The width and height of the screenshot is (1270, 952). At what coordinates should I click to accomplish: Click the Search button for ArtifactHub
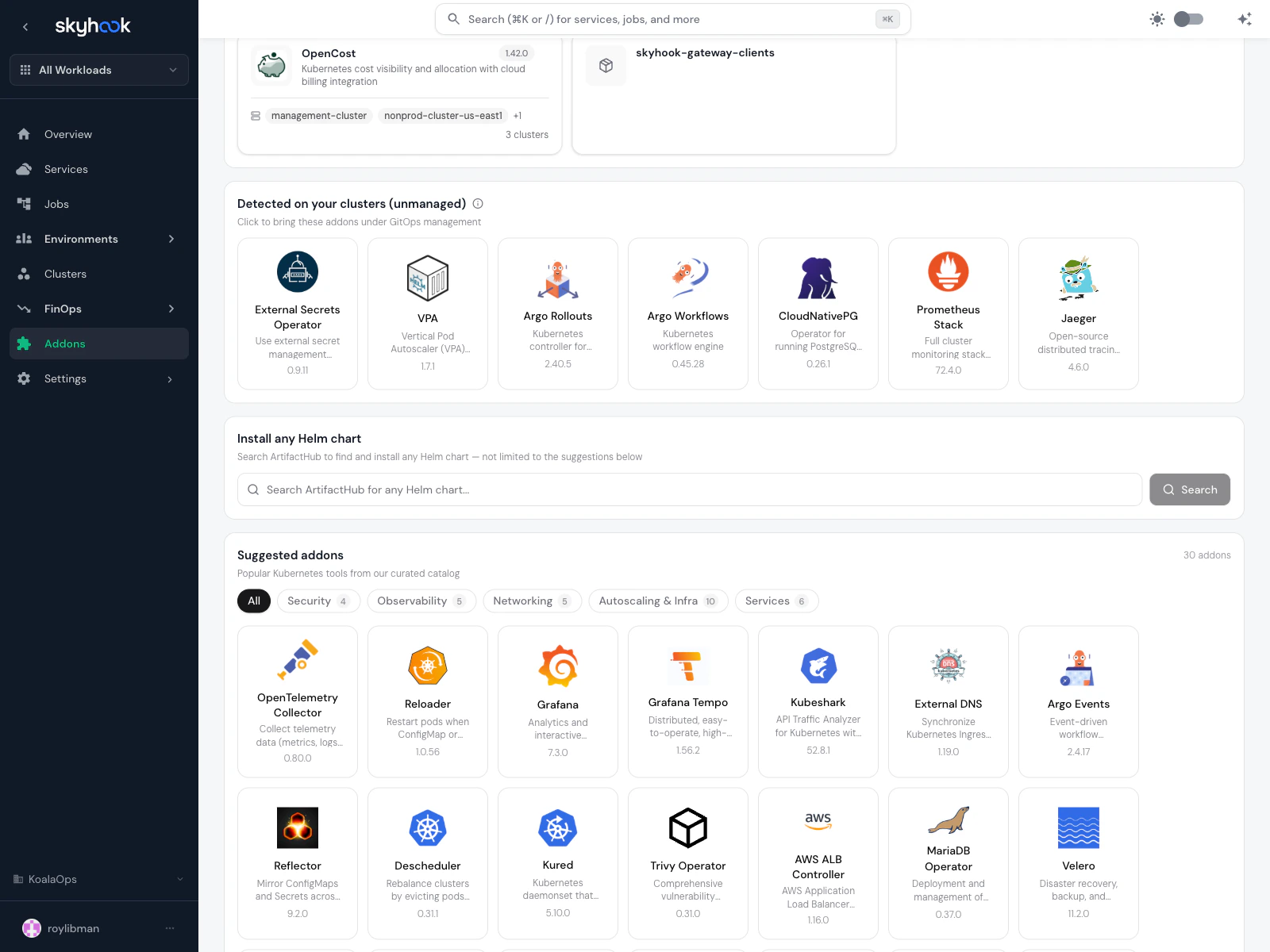(1189, 489)
